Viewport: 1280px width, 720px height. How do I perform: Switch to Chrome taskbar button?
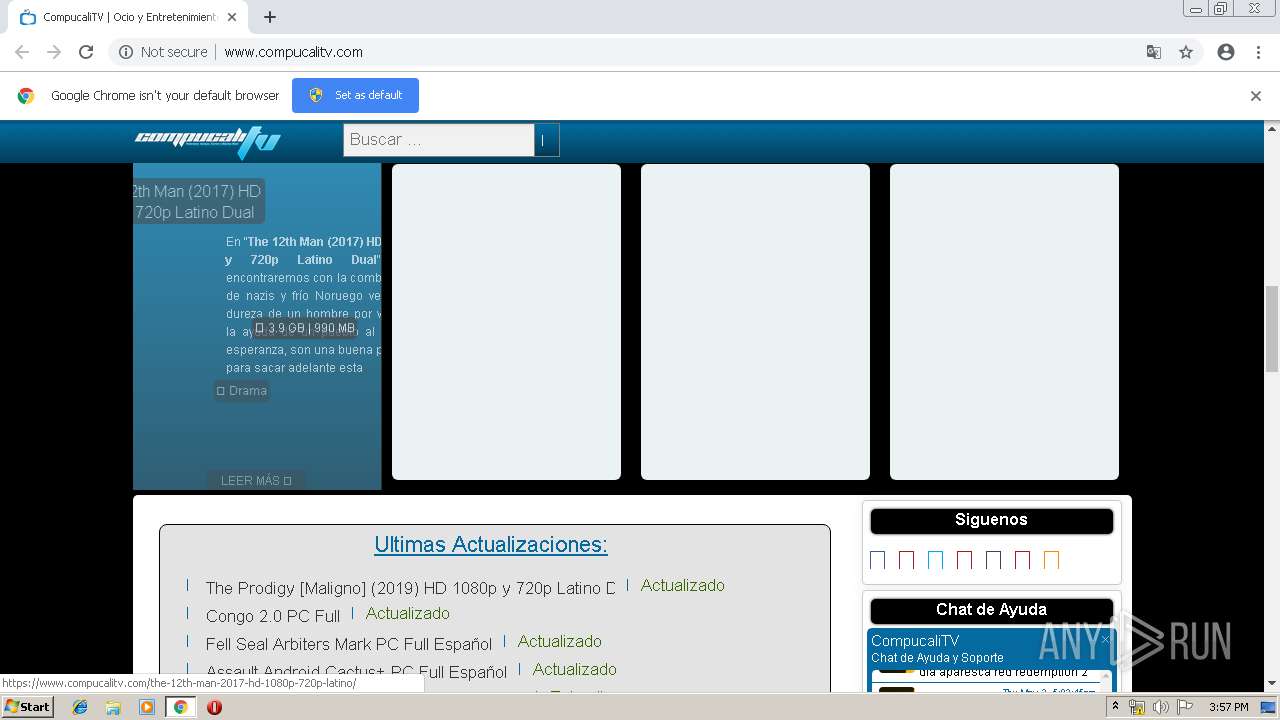point(180,707)
